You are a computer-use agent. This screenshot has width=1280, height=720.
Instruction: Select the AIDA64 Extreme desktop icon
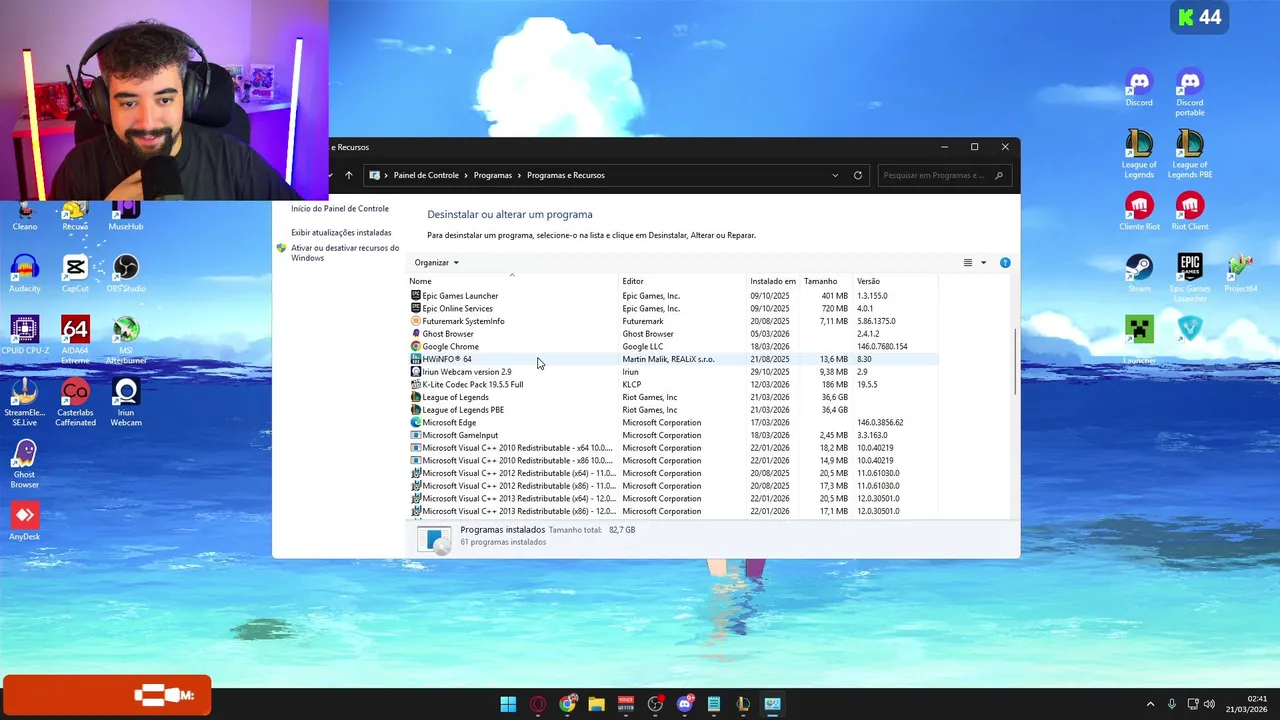coord(75,341)
